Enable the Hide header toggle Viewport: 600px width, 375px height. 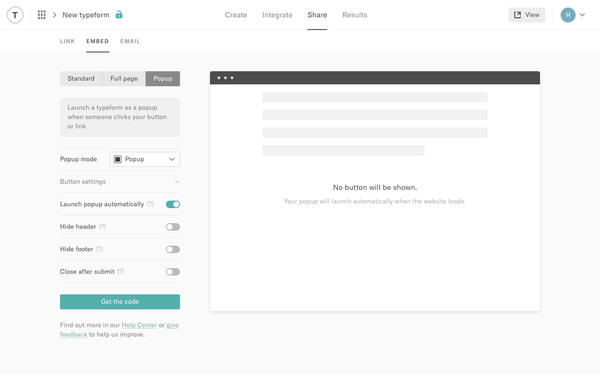point(173,227)
